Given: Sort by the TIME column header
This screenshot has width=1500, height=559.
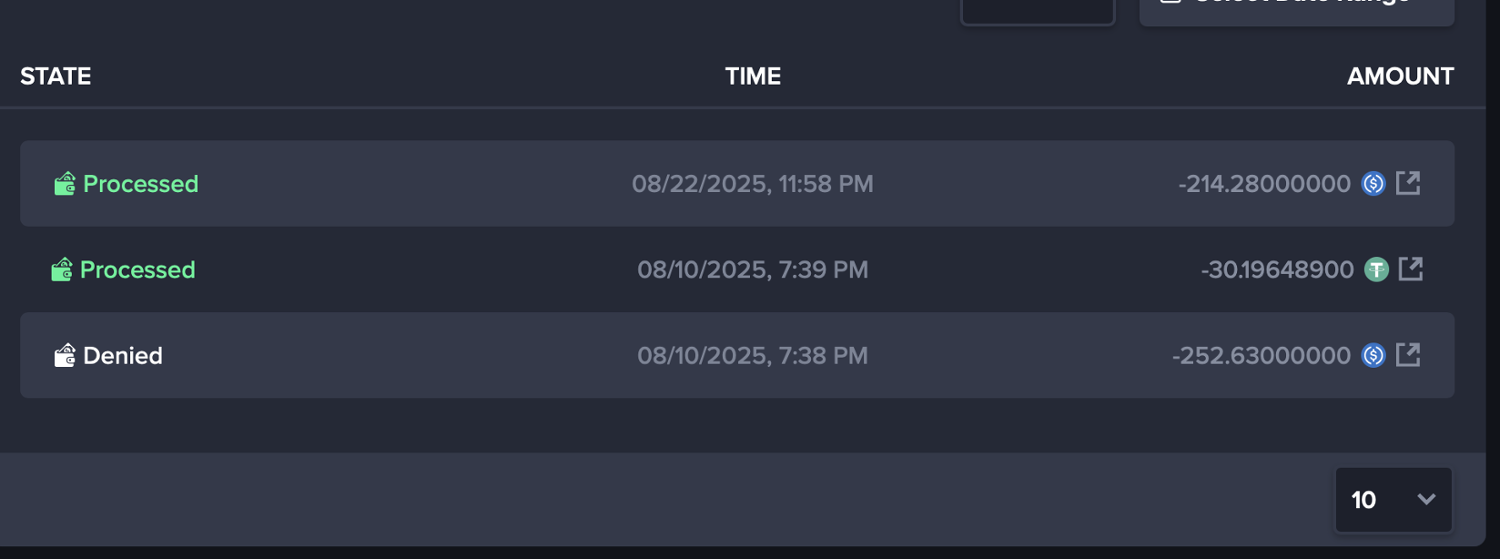Looking at the screenshot, I should tap(753, 76).
